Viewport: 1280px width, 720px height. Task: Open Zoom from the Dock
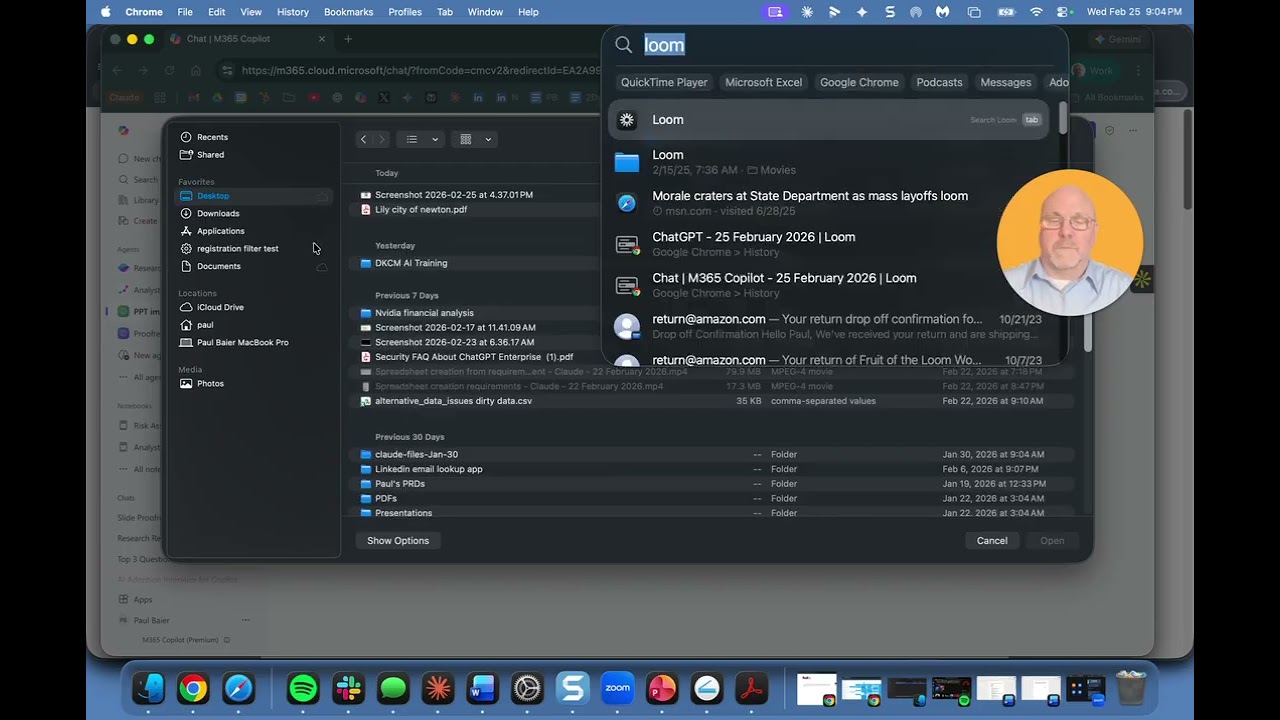[x=617, y=688]
